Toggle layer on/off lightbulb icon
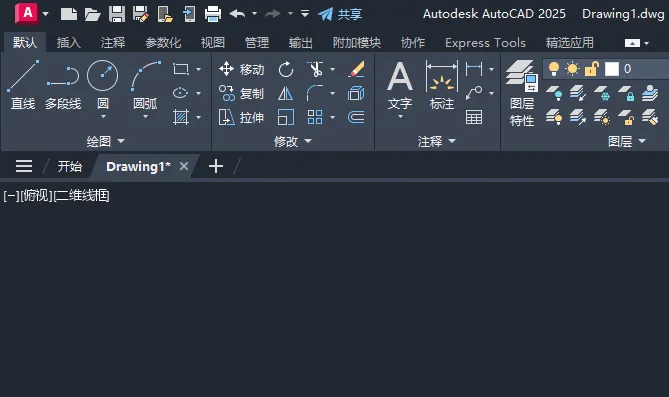The height and width of the screenshot is (397, 669). pyautogui.click(x=553, y=69)
